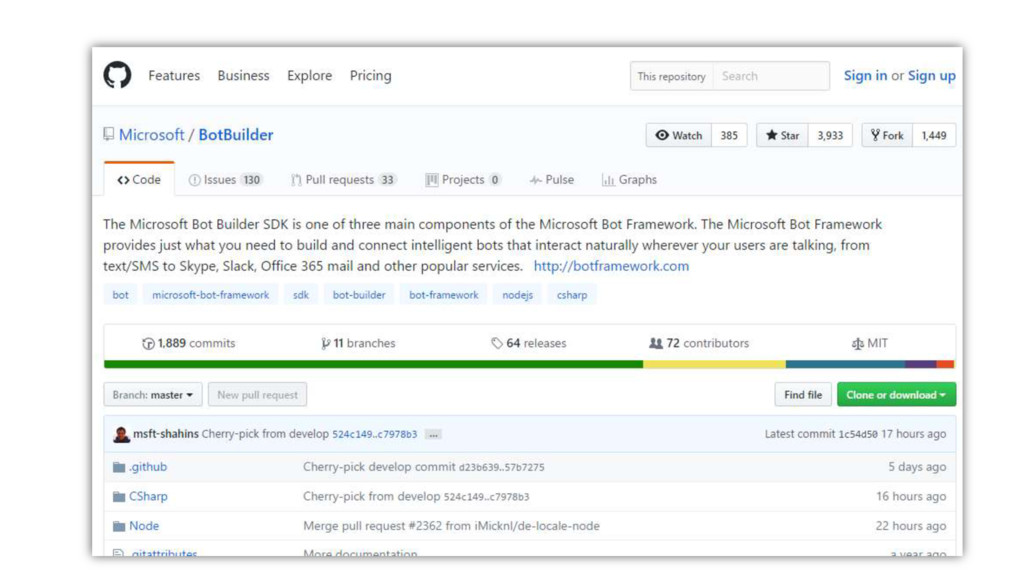Image resolution: width=1024 pixels, height=576 pixels.
Task: Open the Microsoft organization link
Action: point(152,135)
